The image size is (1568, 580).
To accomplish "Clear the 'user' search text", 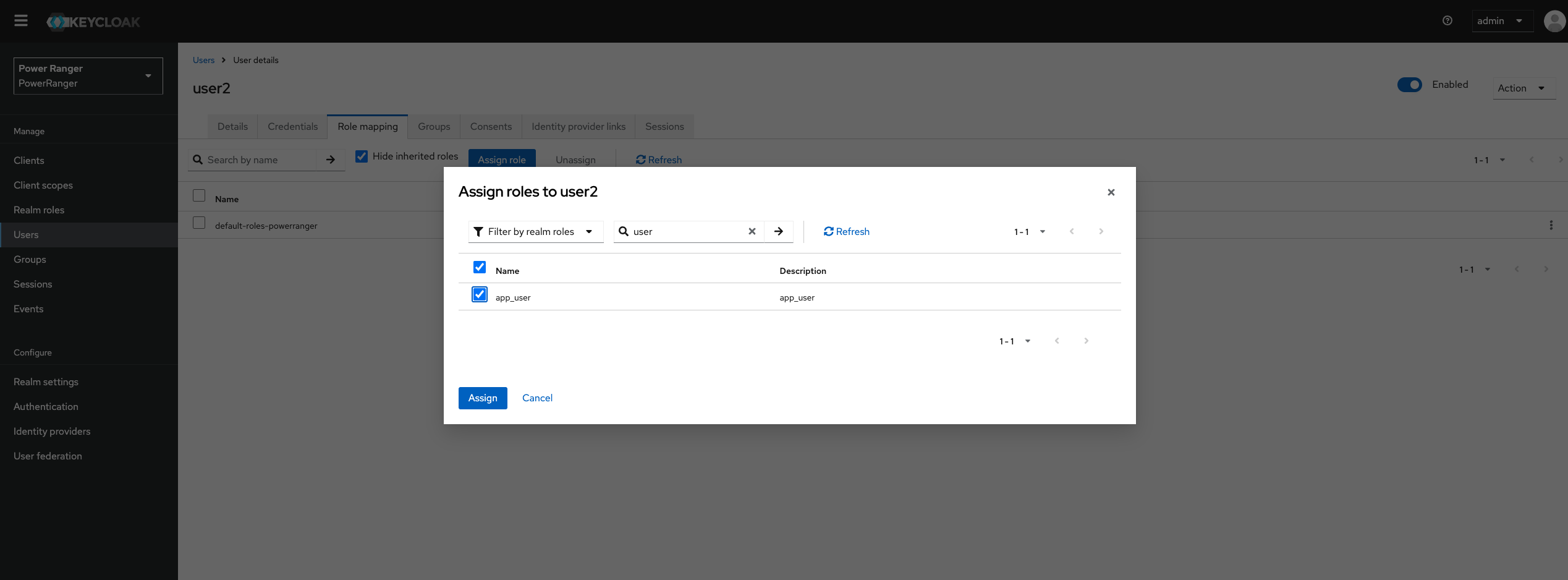I will click(x=752, y=231).
